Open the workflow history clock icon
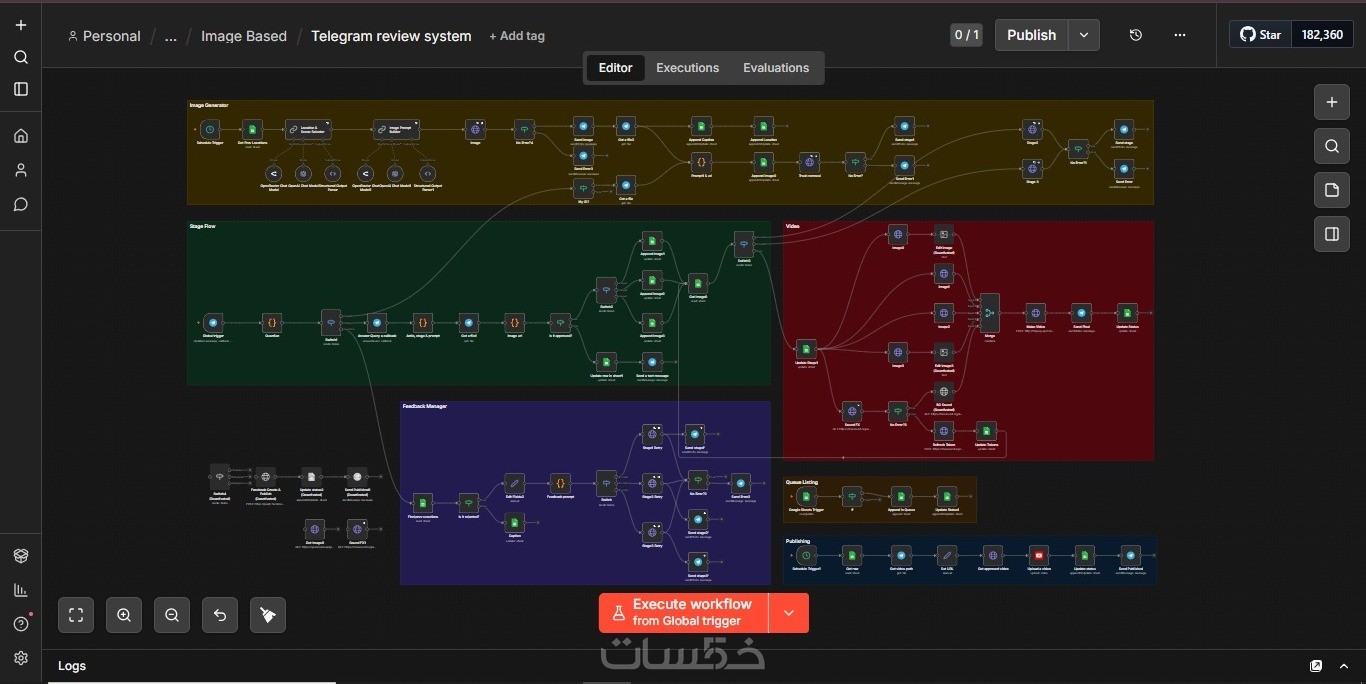Viewport: 1366px width, 684px height. [x=1136, y=35]
